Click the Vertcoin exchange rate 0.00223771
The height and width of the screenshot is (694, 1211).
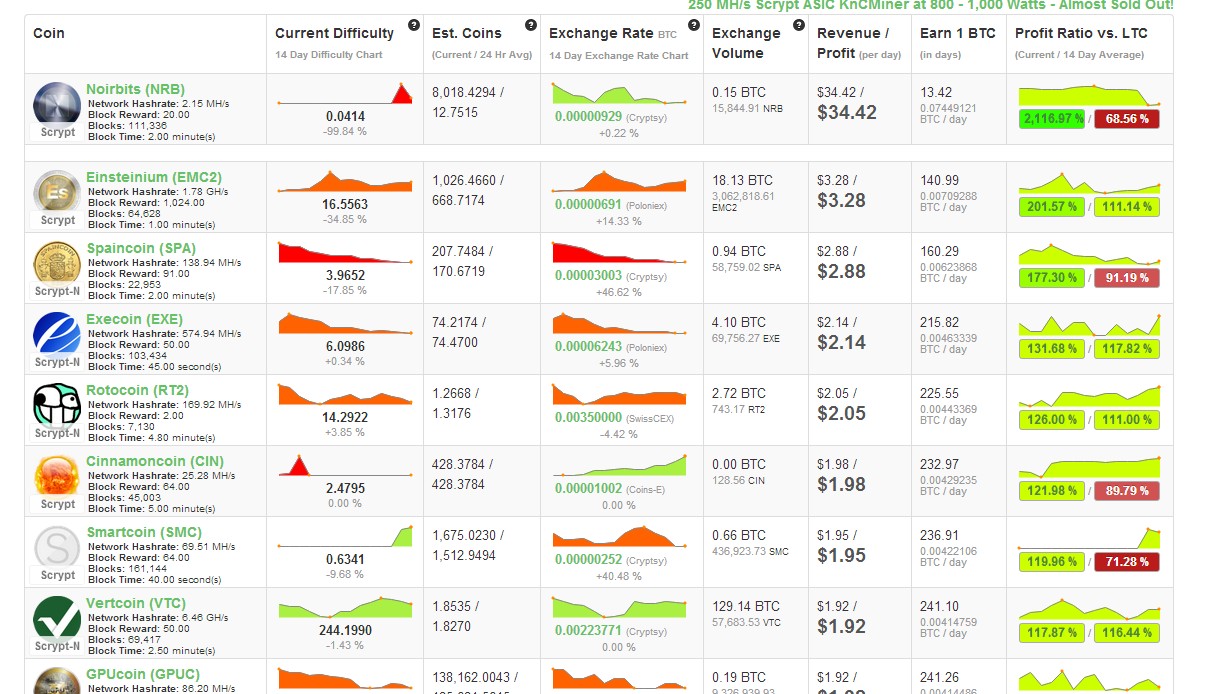click(x=589, y=631)
